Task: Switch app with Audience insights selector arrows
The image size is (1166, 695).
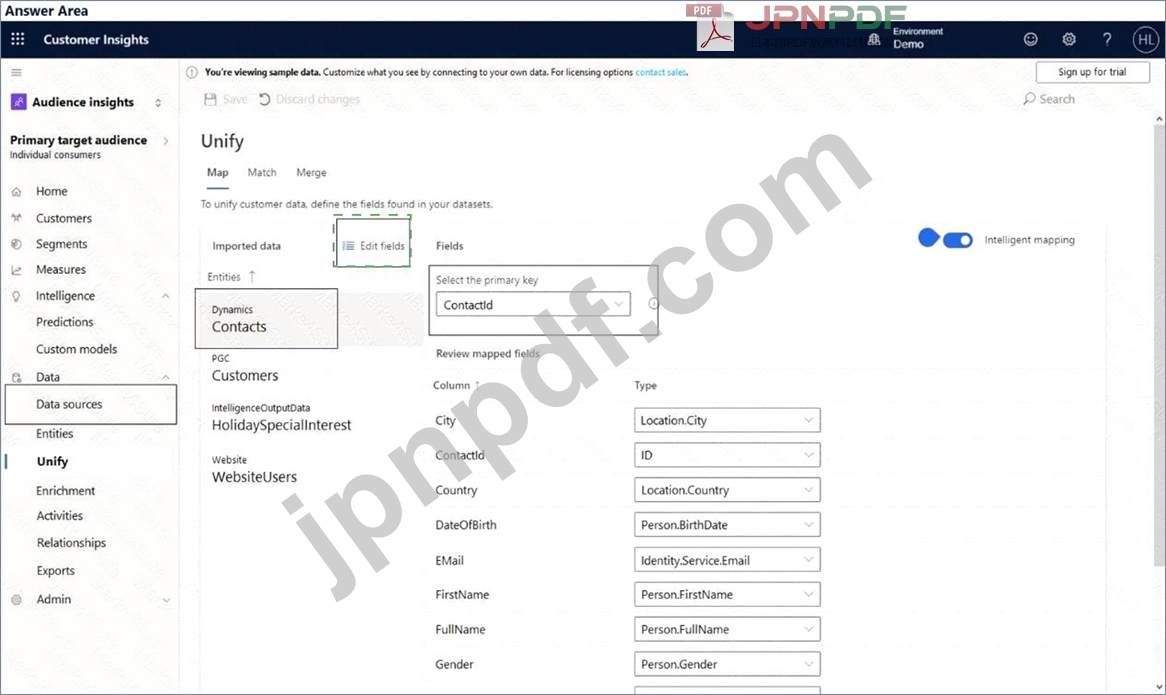Action: (158, 103)
